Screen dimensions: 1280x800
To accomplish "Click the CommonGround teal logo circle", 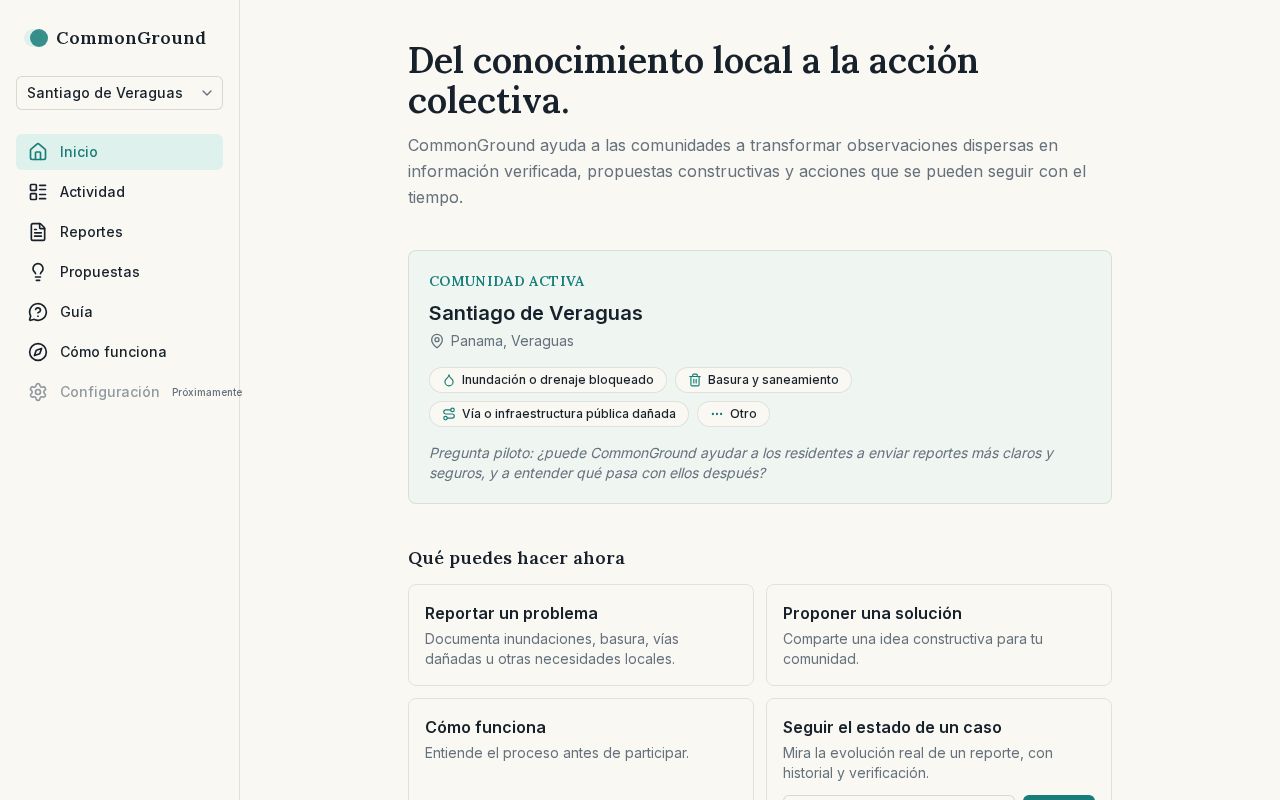I will tap(38, 38).
